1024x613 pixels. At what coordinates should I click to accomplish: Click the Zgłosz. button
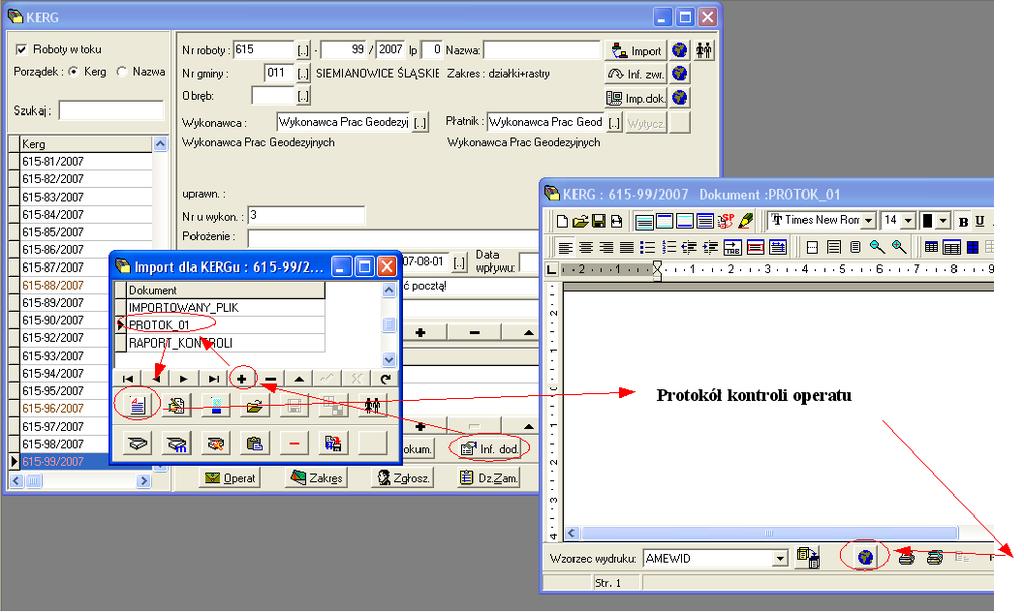click(402, 478)
